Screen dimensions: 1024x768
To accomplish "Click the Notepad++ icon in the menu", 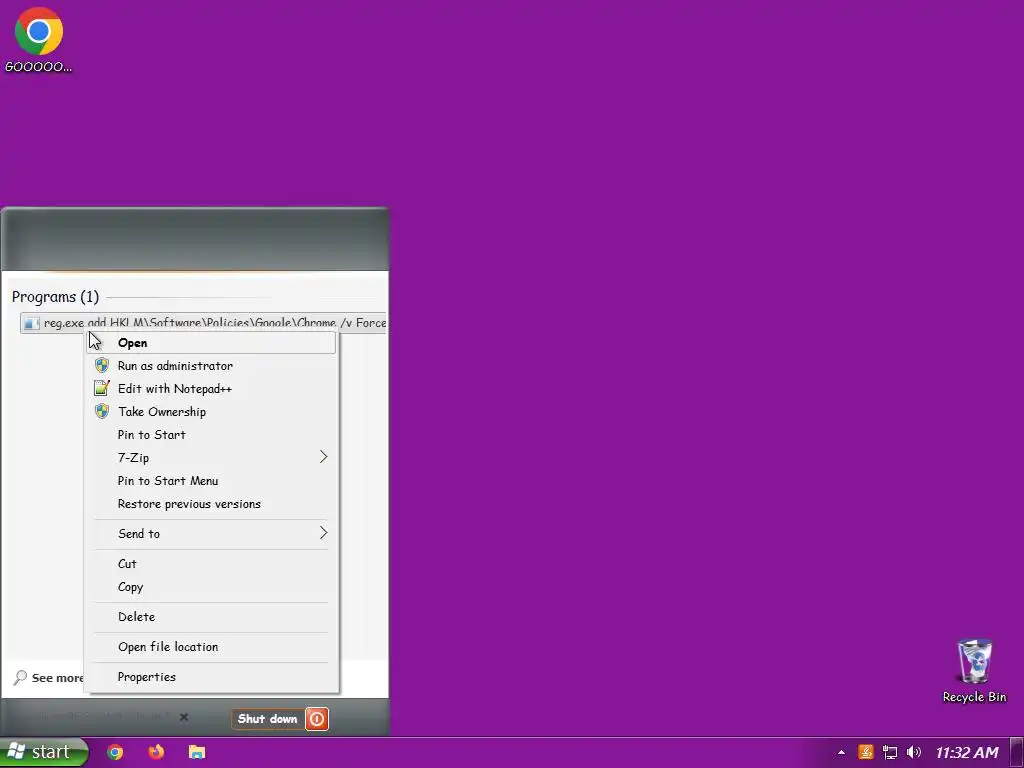I will coord(102,388).
